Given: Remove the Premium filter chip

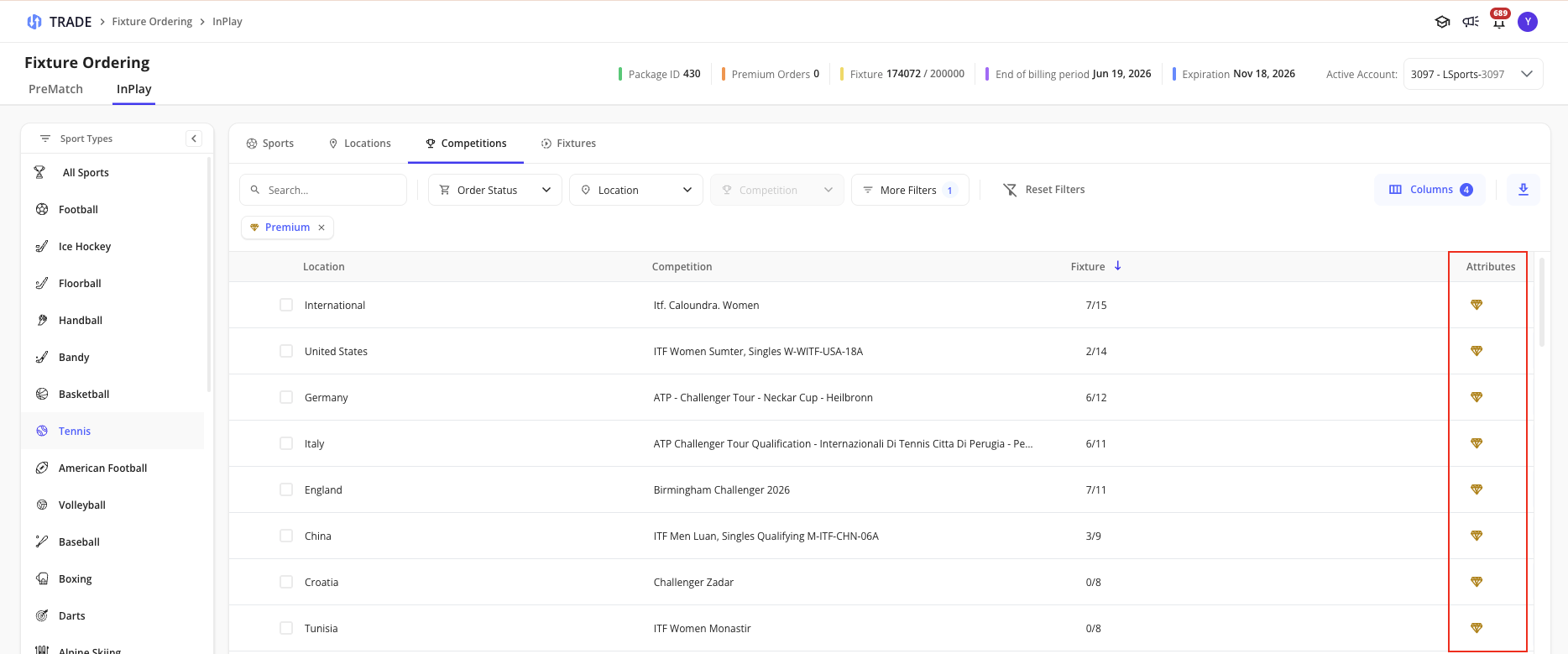Looking at the screenshot, I should (x=321, y=228).
